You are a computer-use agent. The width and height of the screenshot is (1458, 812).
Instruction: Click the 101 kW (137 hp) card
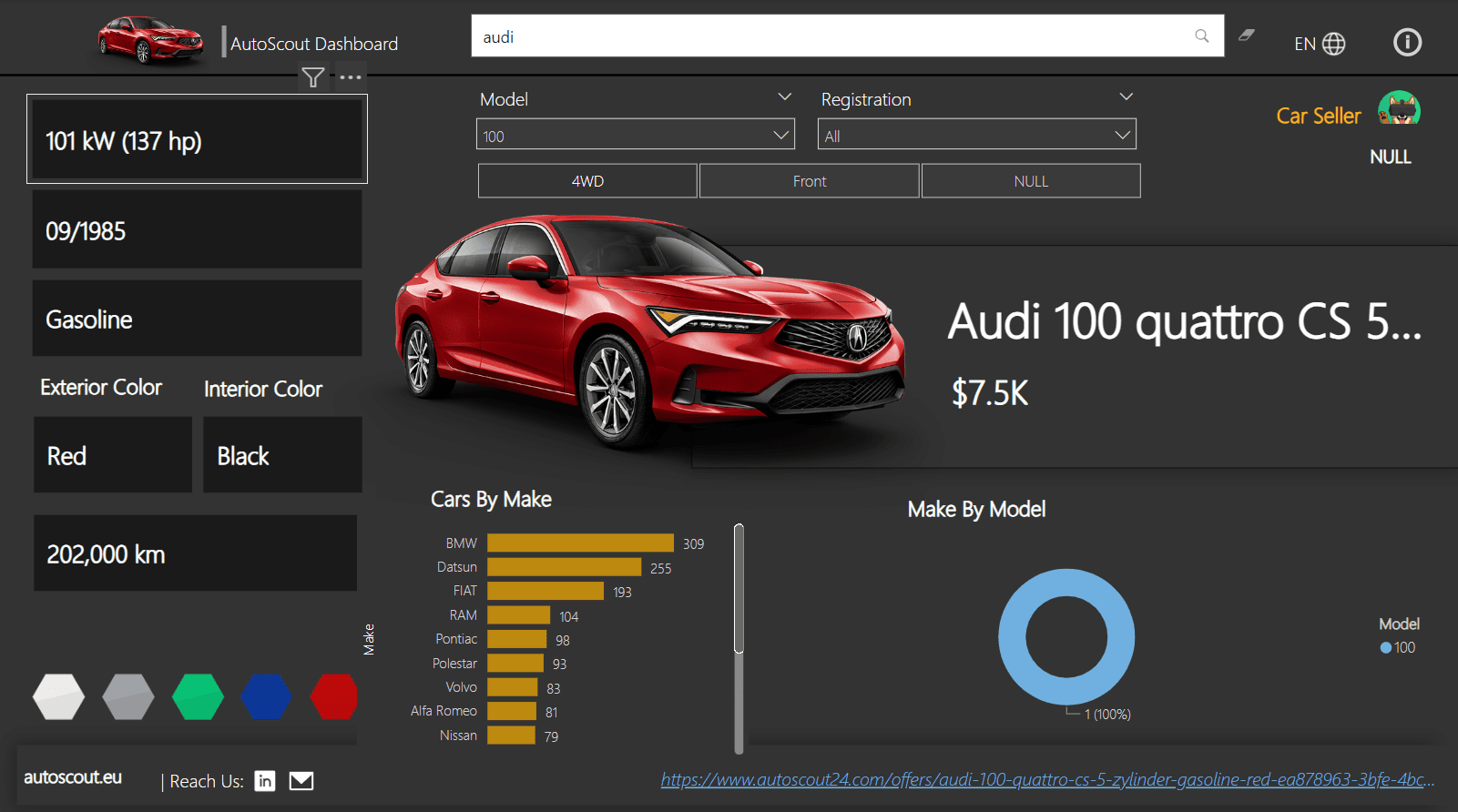tap(197, 139)
